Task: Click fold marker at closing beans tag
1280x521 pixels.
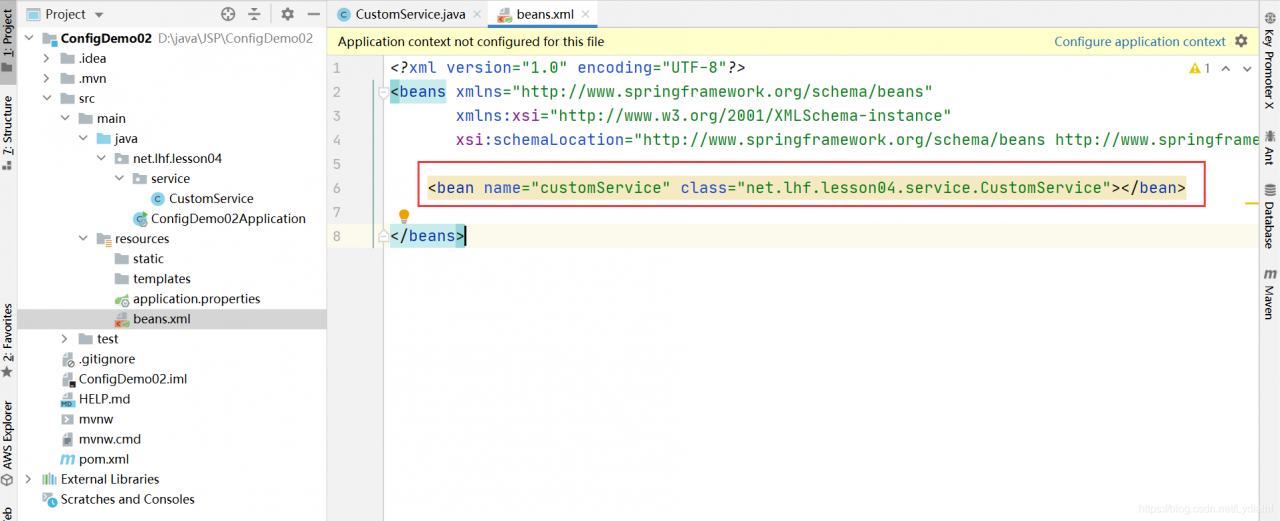Action: click(383, 237)
